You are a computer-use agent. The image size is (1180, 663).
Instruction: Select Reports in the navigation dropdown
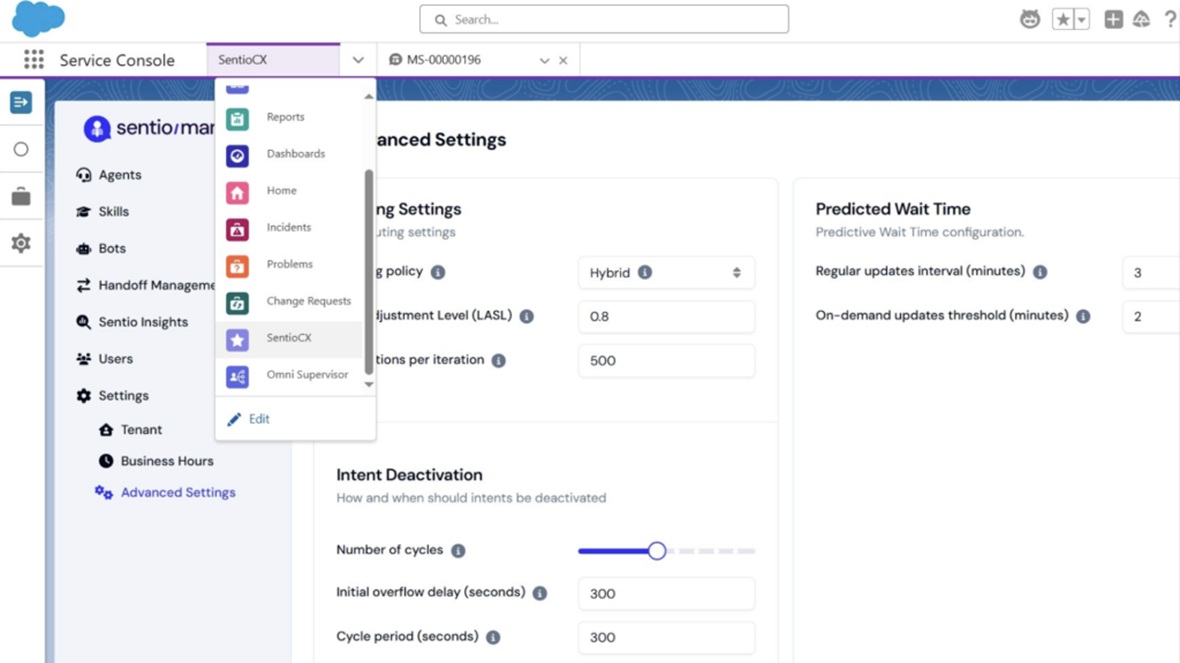click(289, 117)
